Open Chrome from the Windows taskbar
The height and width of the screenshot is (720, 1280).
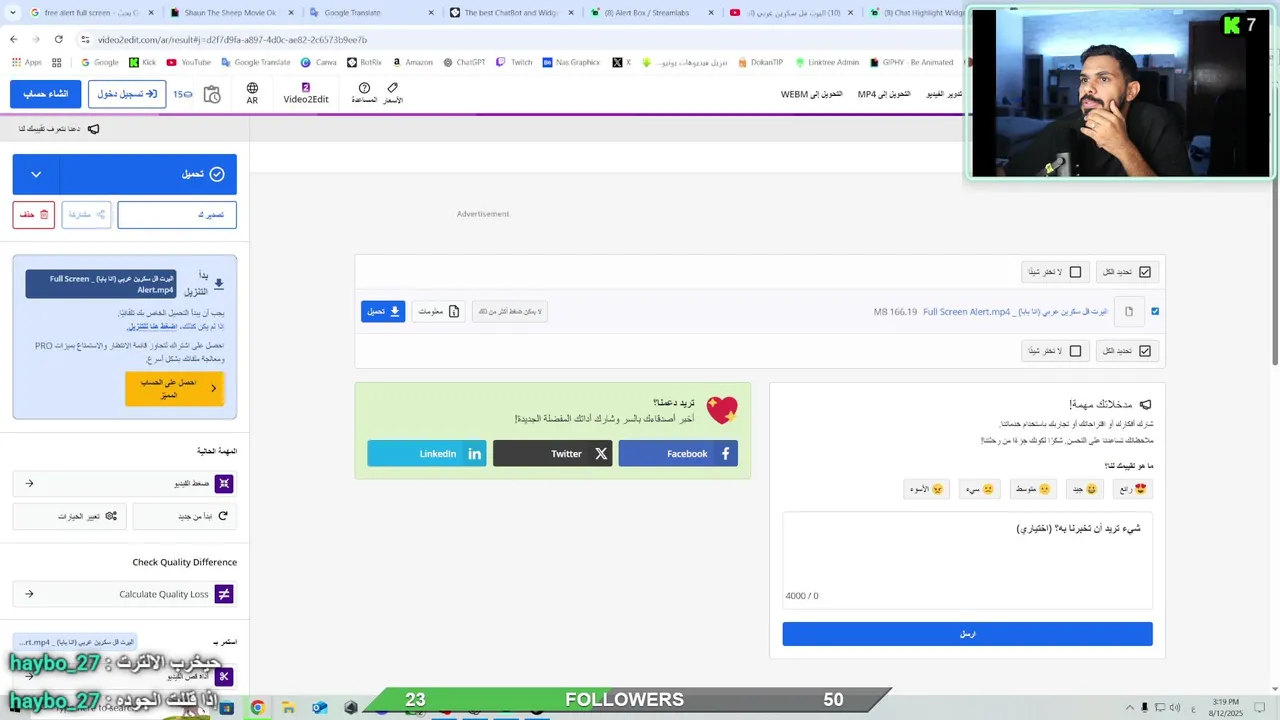point(257,708)
